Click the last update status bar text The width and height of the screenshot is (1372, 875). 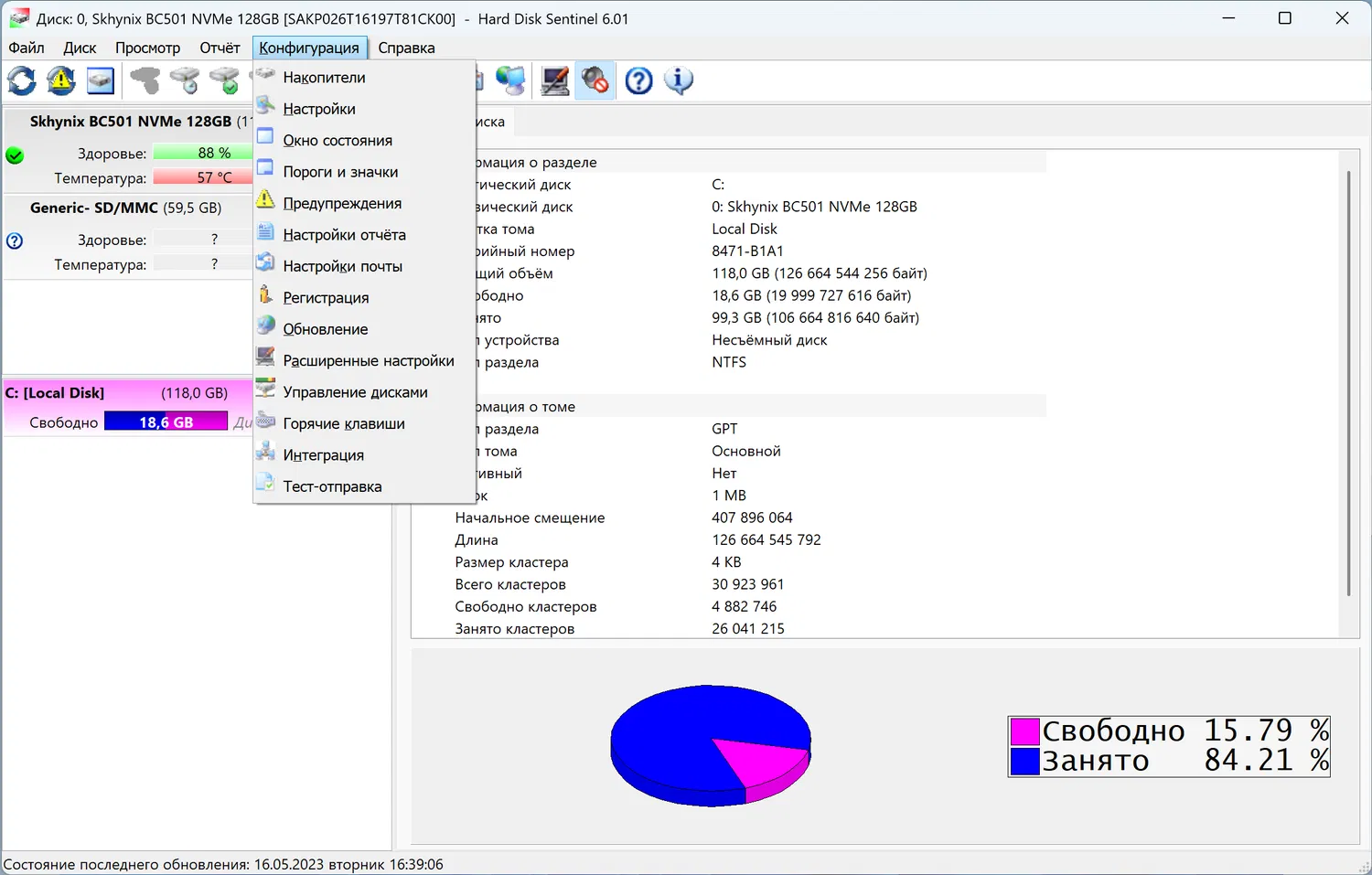[x=223, y=864]
